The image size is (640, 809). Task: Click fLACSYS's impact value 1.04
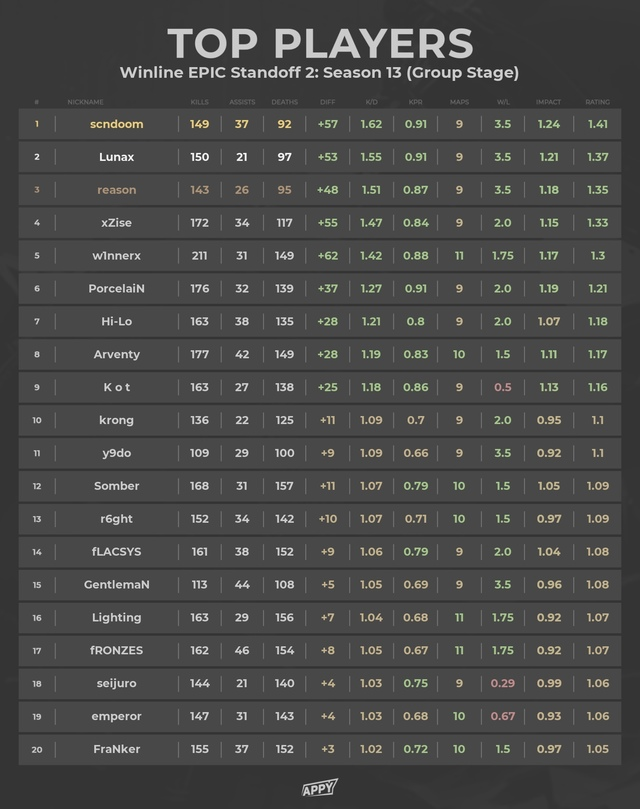[549, 552]
